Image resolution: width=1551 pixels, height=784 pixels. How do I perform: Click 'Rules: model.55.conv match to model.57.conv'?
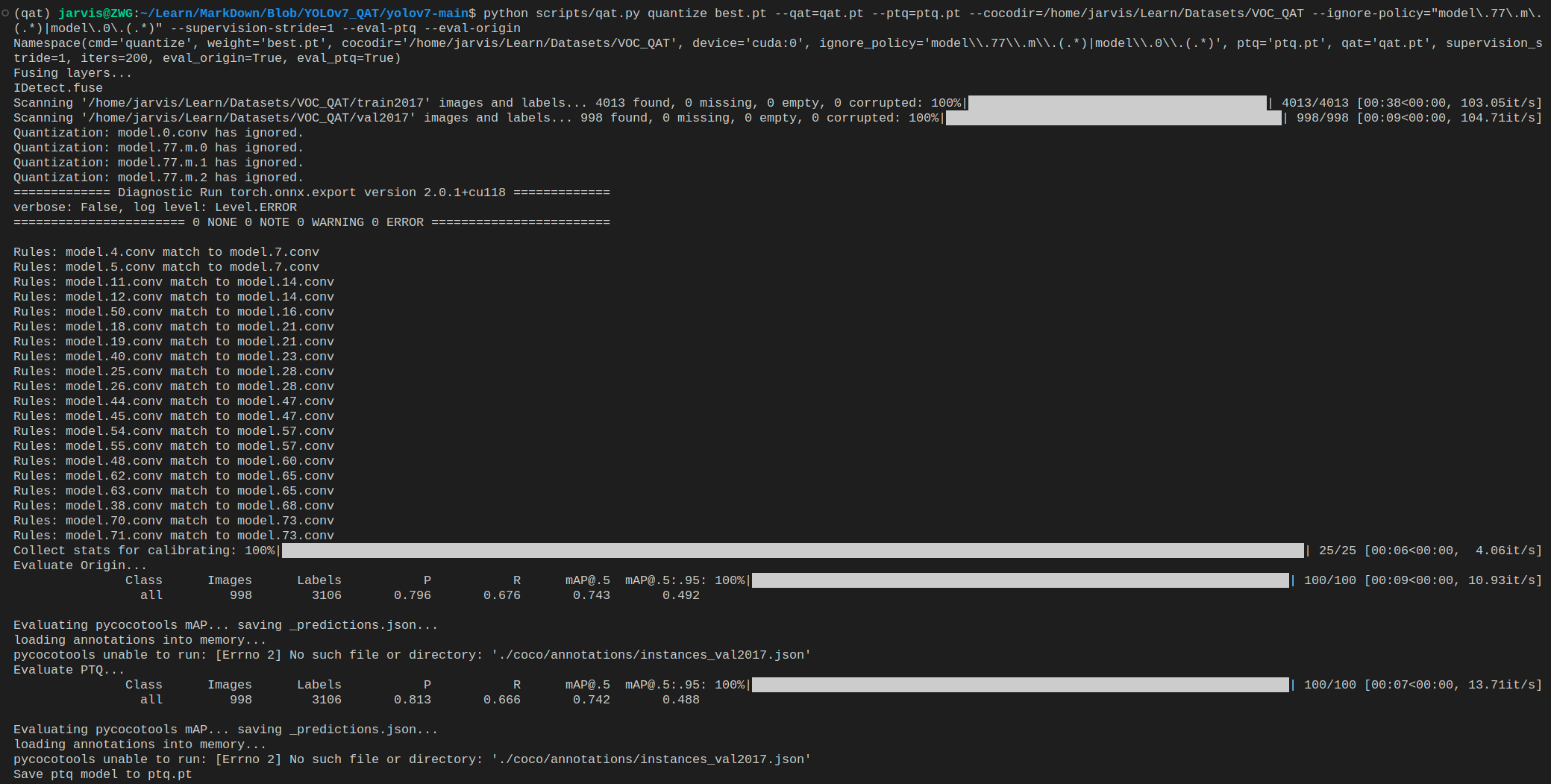click(x=174, y=446)
